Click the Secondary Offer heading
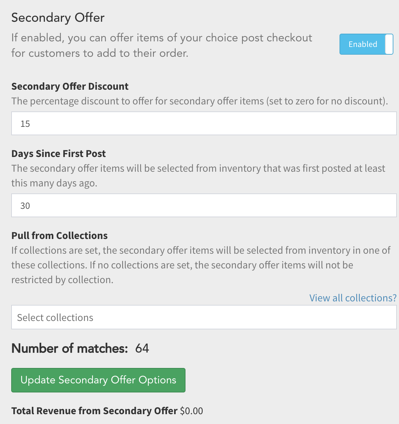 click(58, 17)
